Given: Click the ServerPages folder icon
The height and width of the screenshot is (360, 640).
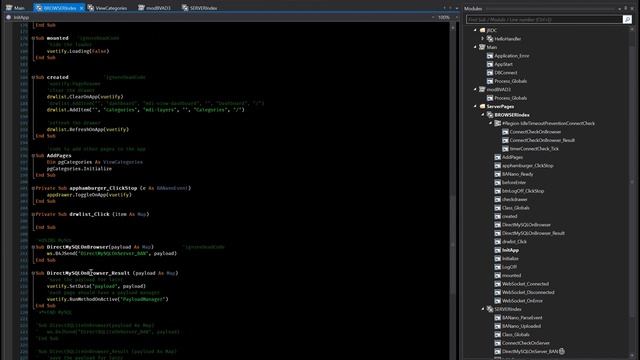Looking at the screenshot, I should point(482,106).
